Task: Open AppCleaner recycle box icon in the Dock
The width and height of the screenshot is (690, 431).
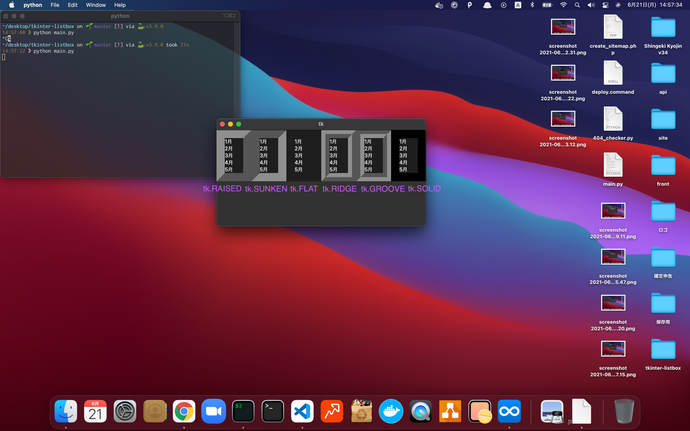Action: (361, 411)
